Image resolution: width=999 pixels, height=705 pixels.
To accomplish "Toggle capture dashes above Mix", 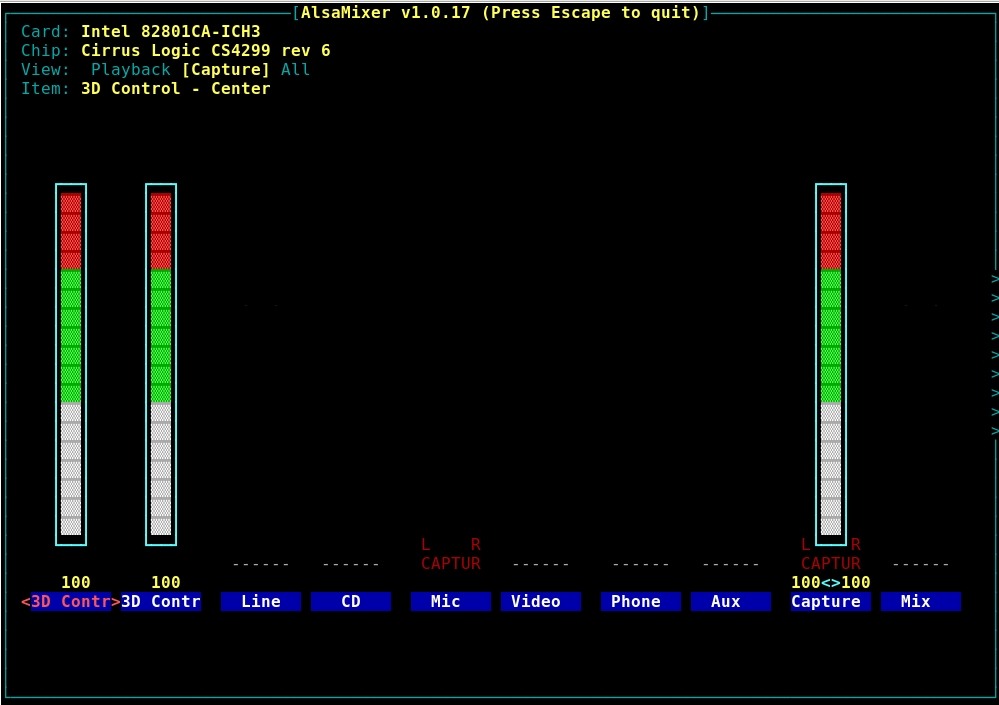I will (920, 564).
